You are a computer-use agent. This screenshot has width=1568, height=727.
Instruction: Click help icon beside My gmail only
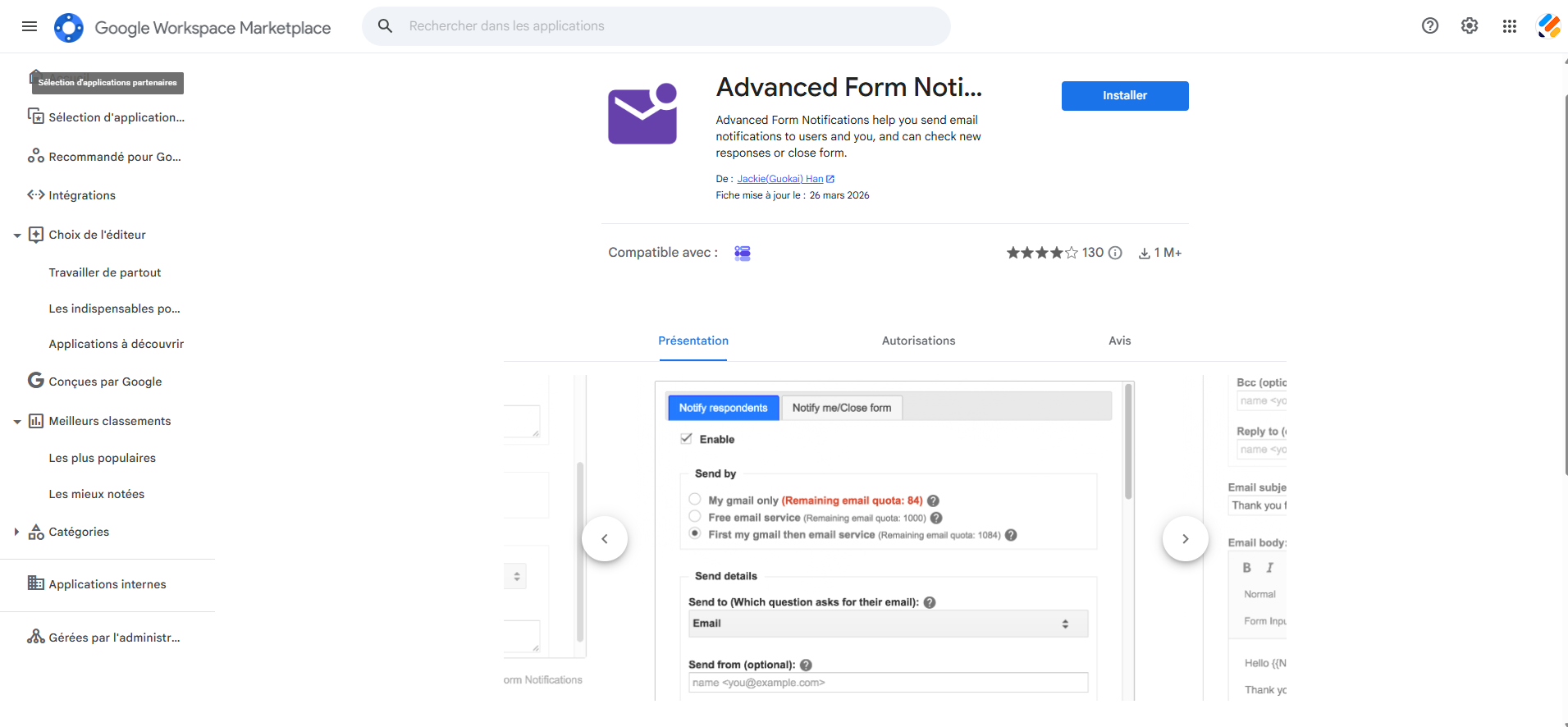coord(933,501)
